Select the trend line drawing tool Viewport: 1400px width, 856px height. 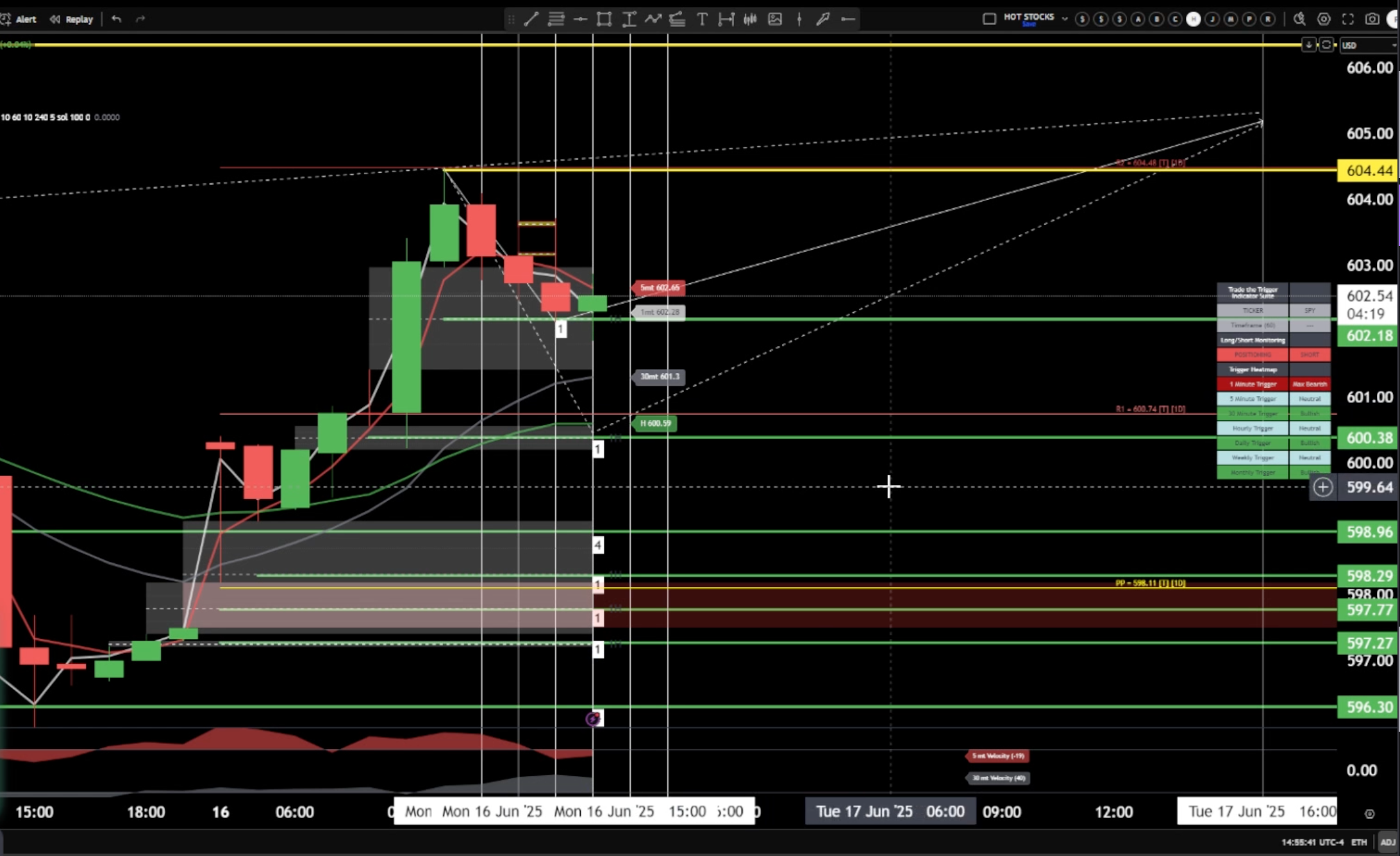coord(531,19)
